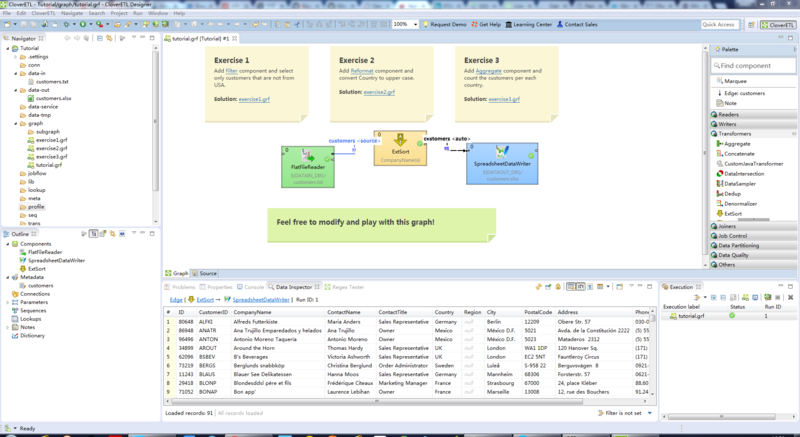Click the Filter link in Exercise 1
The width and height of the screenshot is (800, 437).
[232, 71]
